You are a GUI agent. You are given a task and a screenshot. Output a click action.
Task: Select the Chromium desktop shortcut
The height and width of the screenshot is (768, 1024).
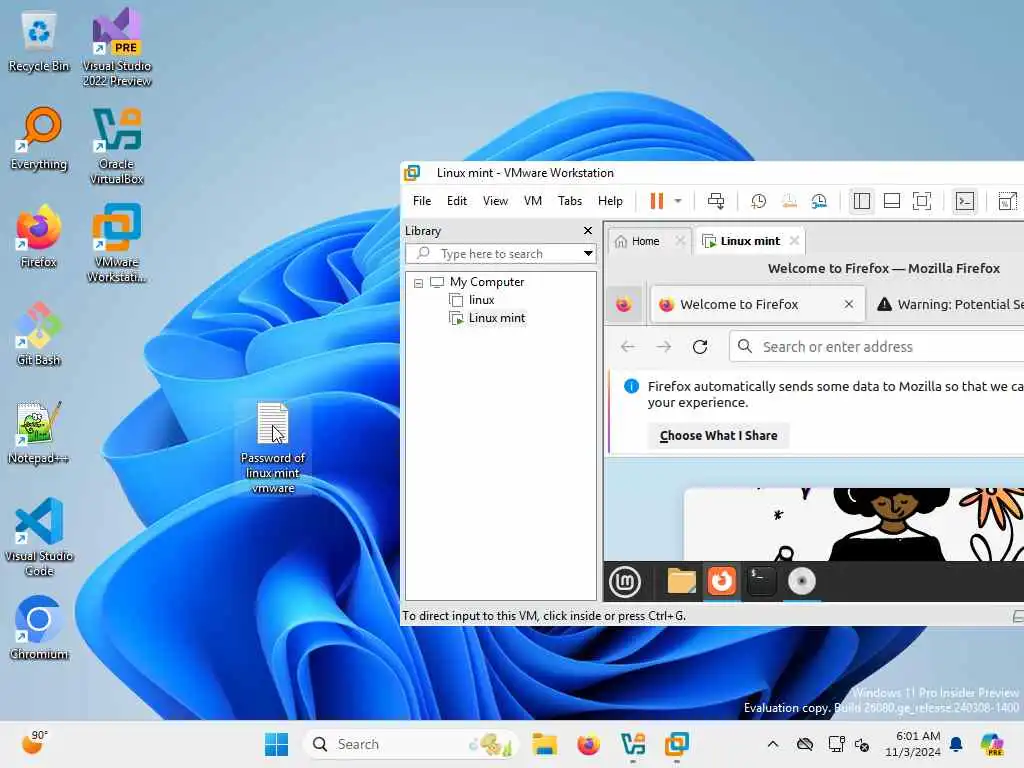(39, 628)
